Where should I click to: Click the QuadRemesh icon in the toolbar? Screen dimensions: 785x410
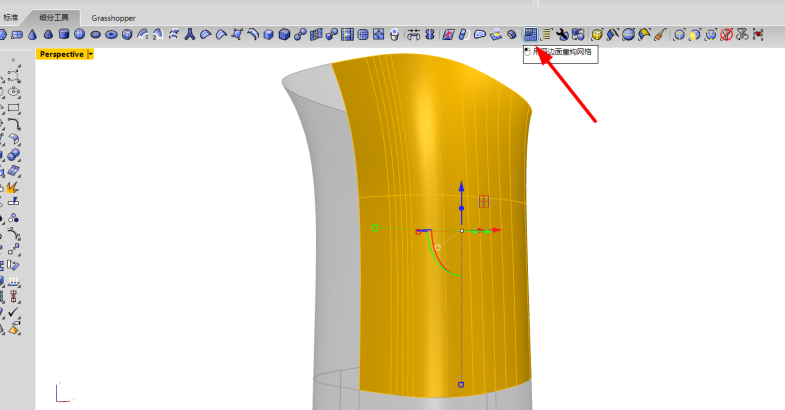click(x=530, y=34)
